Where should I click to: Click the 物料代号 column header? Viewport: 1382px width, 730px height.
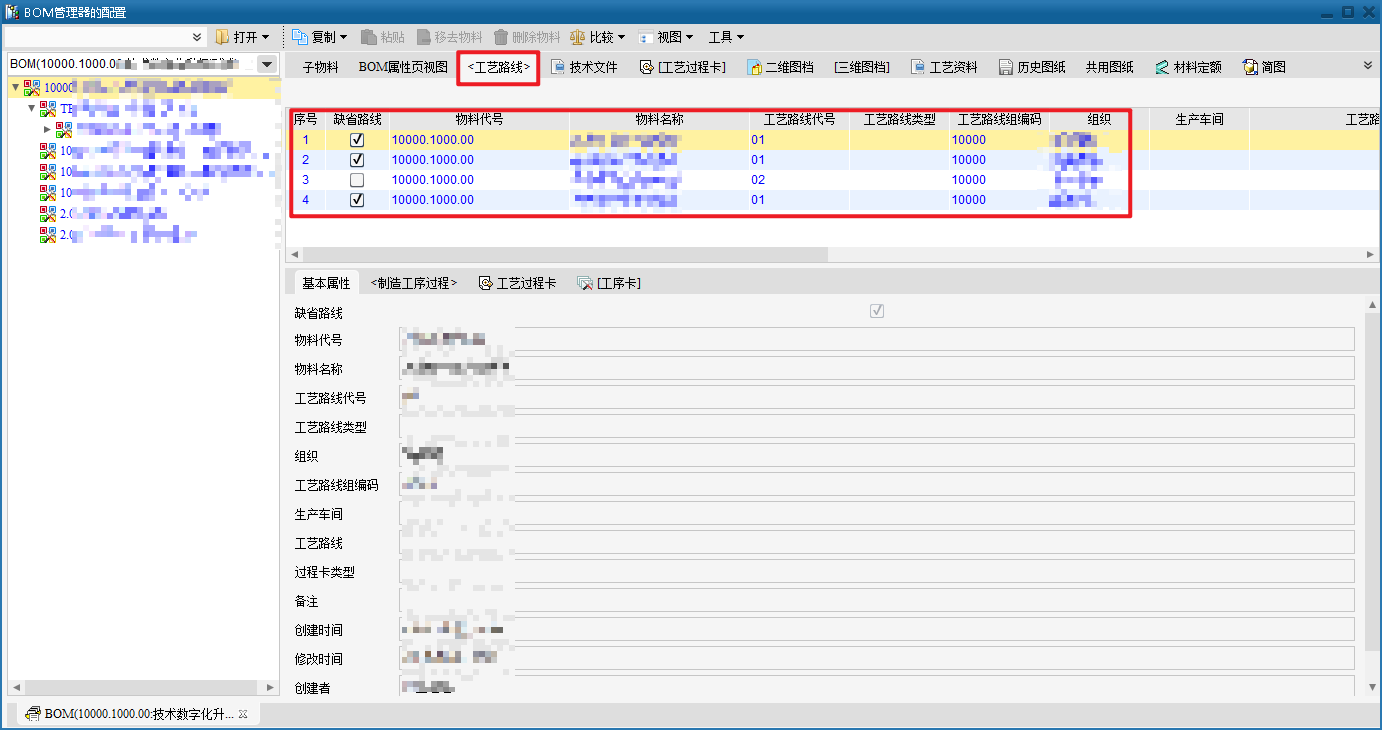[x=479, y=119]
